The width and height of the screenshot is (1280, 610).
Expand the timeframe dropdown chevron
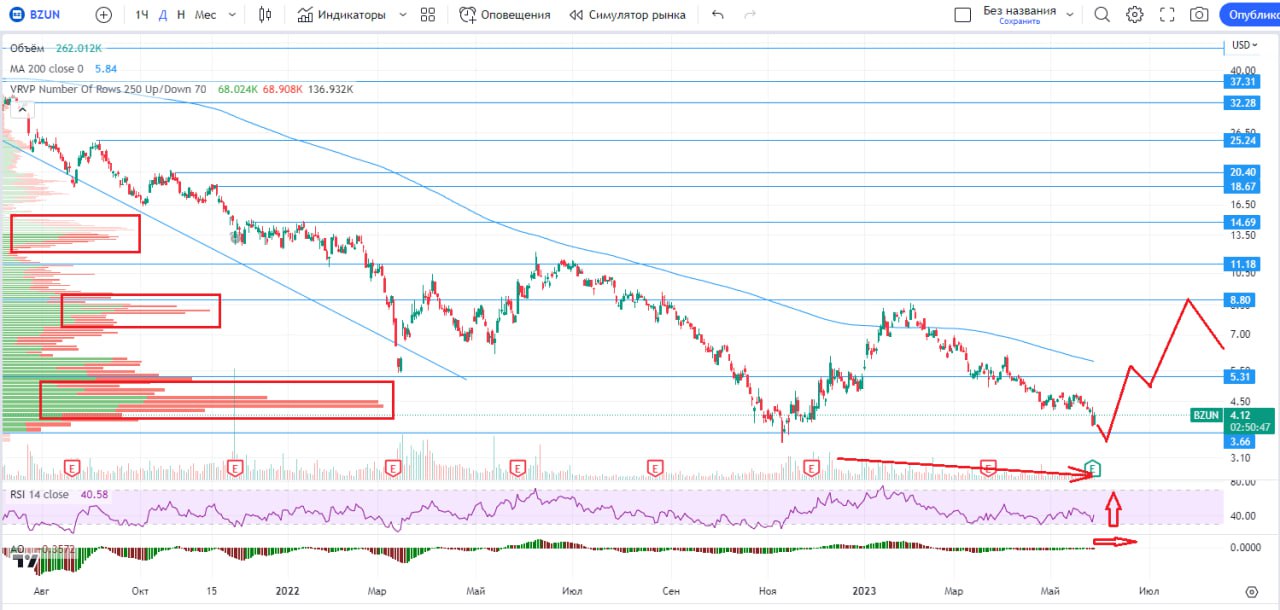(232, 15)
